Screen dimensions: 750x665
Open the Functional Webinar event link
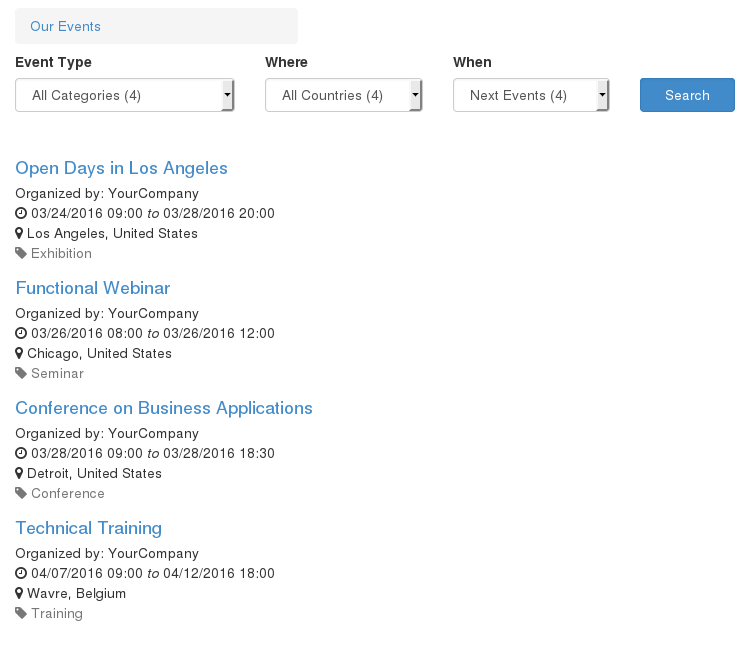tap(93, 288)
